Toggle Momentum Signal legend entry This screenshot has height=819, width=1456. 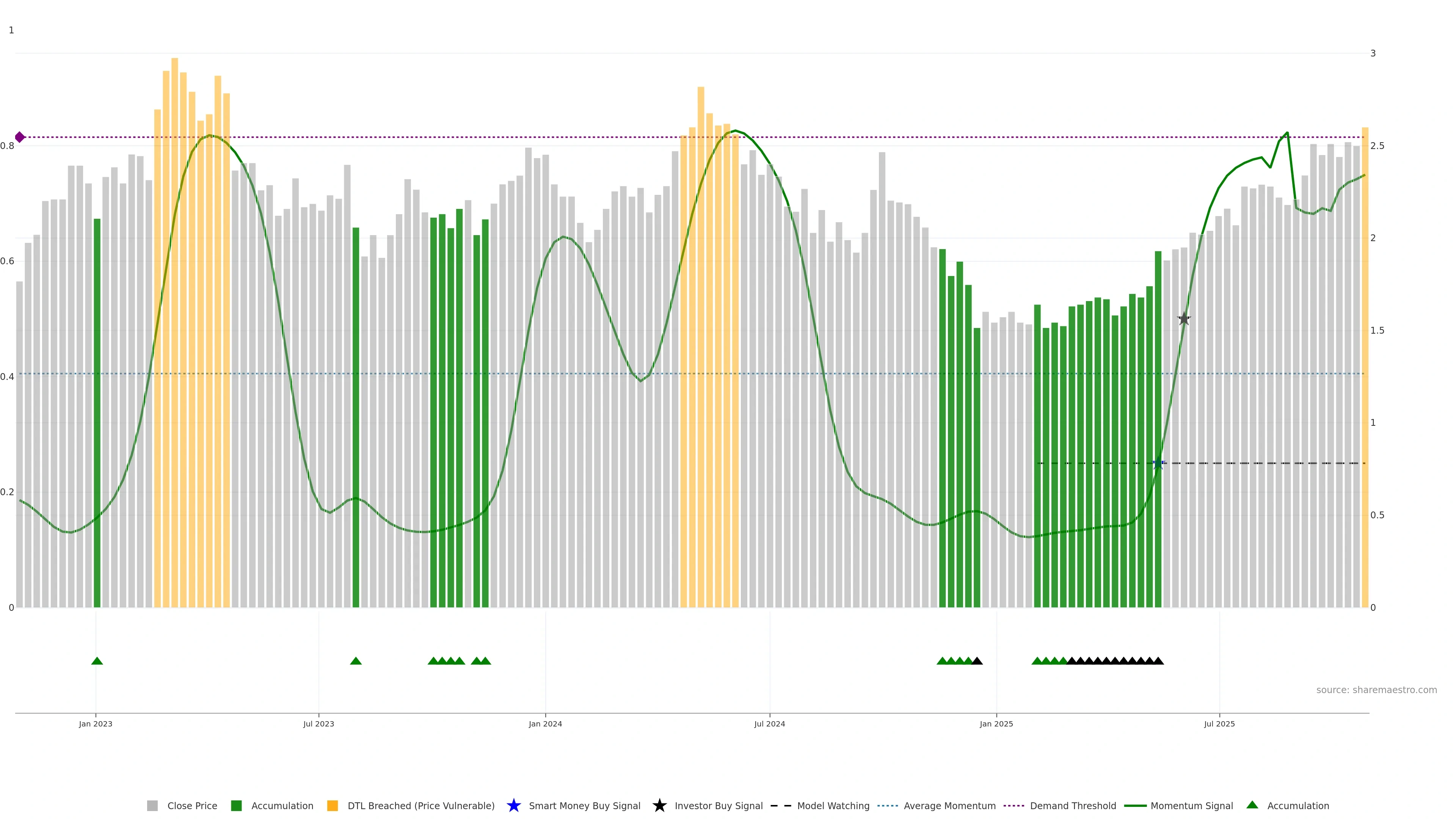(x=1191, y=806)
